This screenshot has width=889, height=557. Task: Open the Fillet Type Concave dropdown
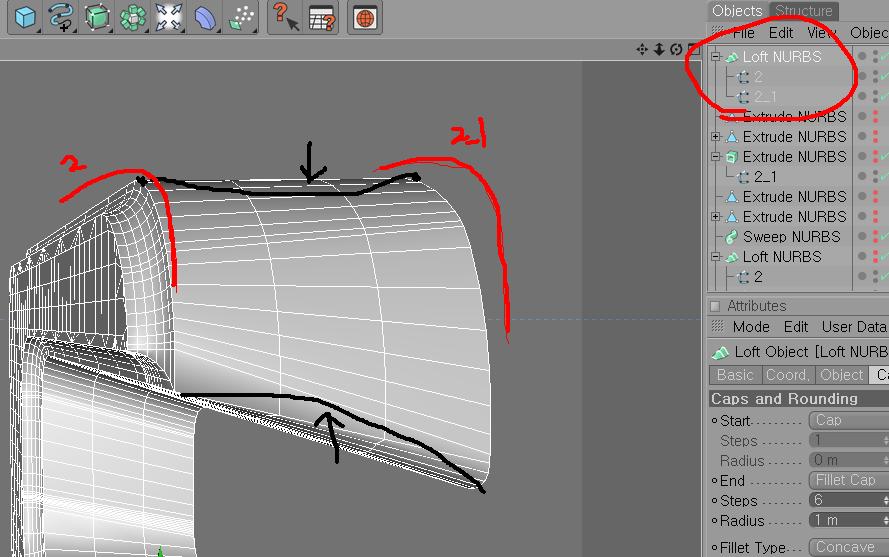tap(846, 547)
